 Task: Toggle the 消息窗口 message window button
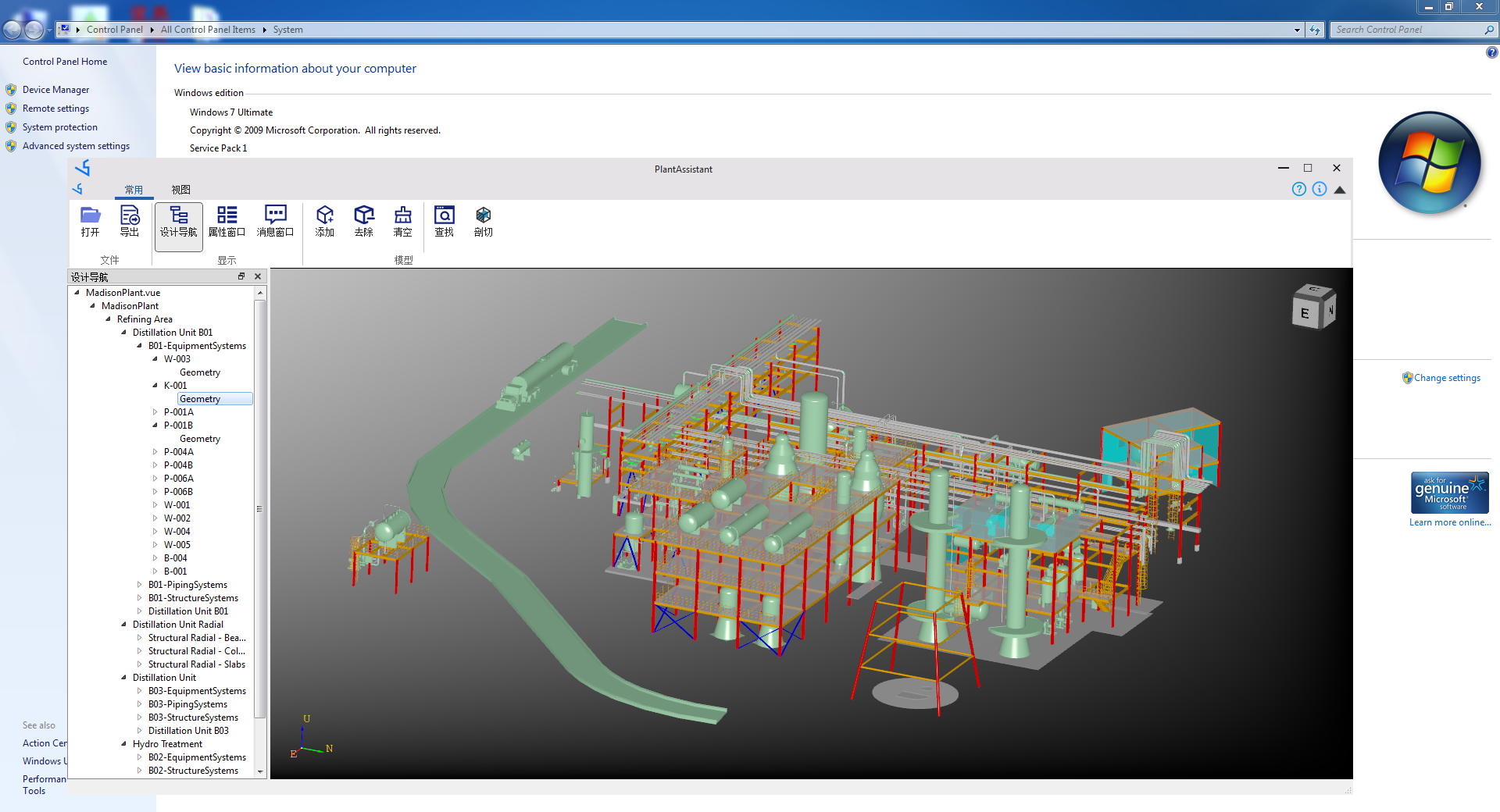[276, 222]
